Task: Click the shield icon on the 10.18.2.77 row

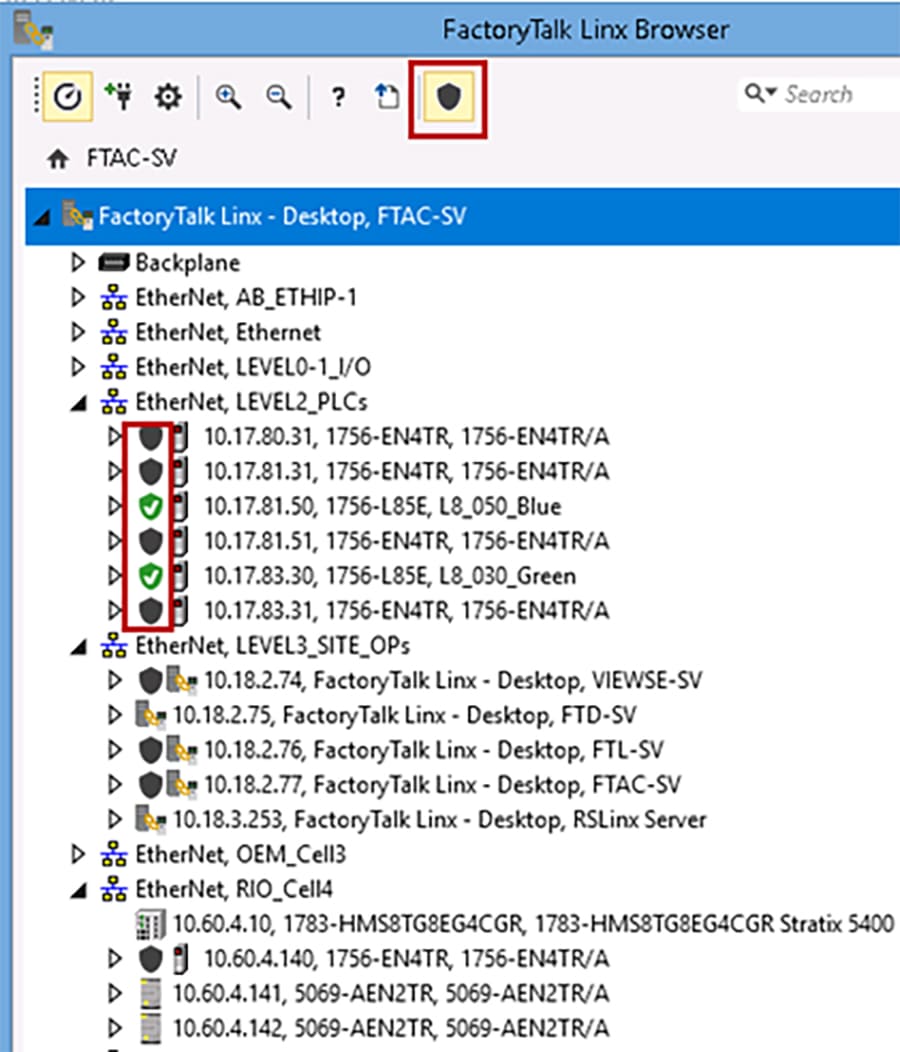Action: click(x=151, y=785)
